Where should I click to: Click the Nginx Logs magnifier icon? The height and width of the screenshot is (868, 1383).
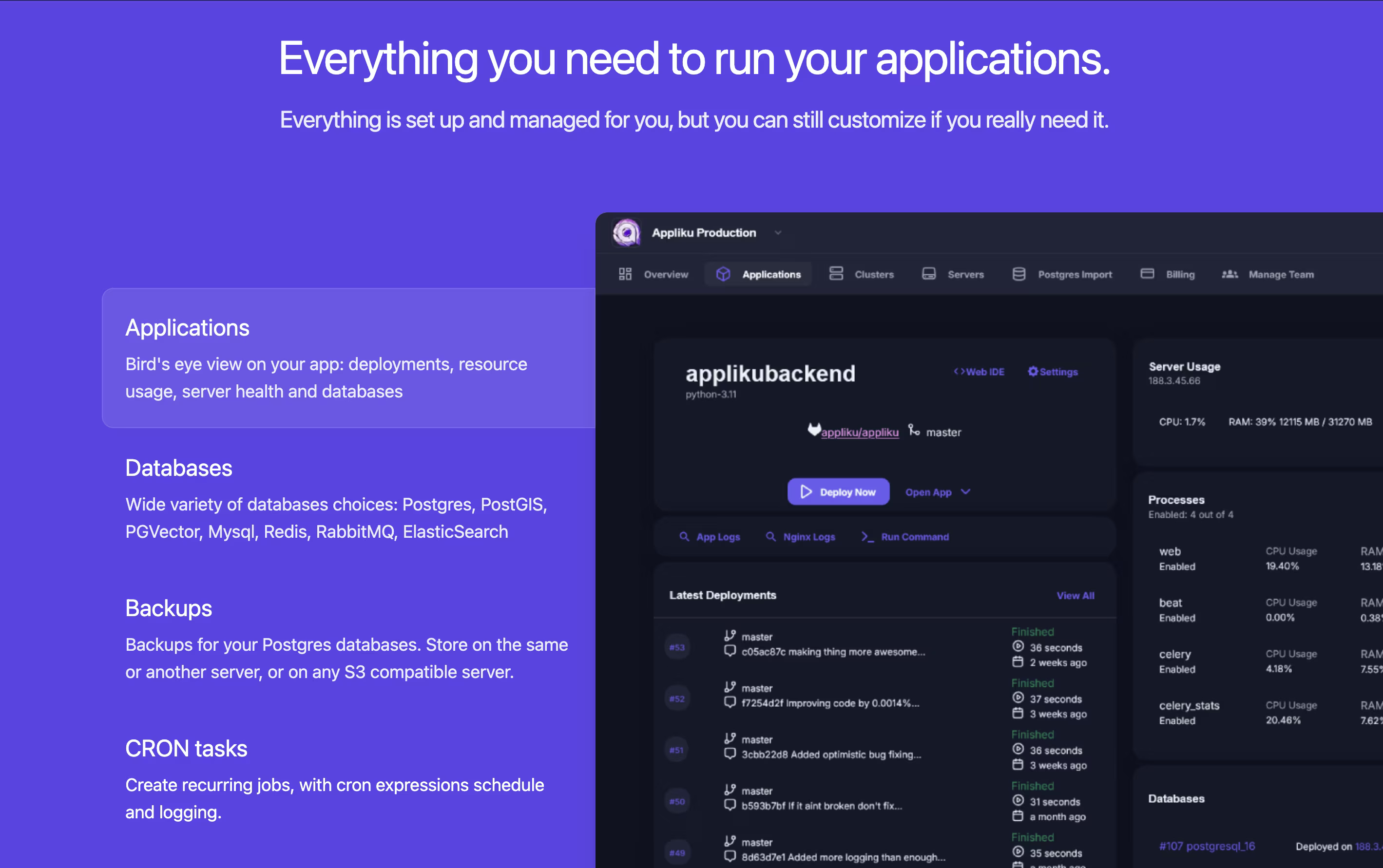[771, 536]
